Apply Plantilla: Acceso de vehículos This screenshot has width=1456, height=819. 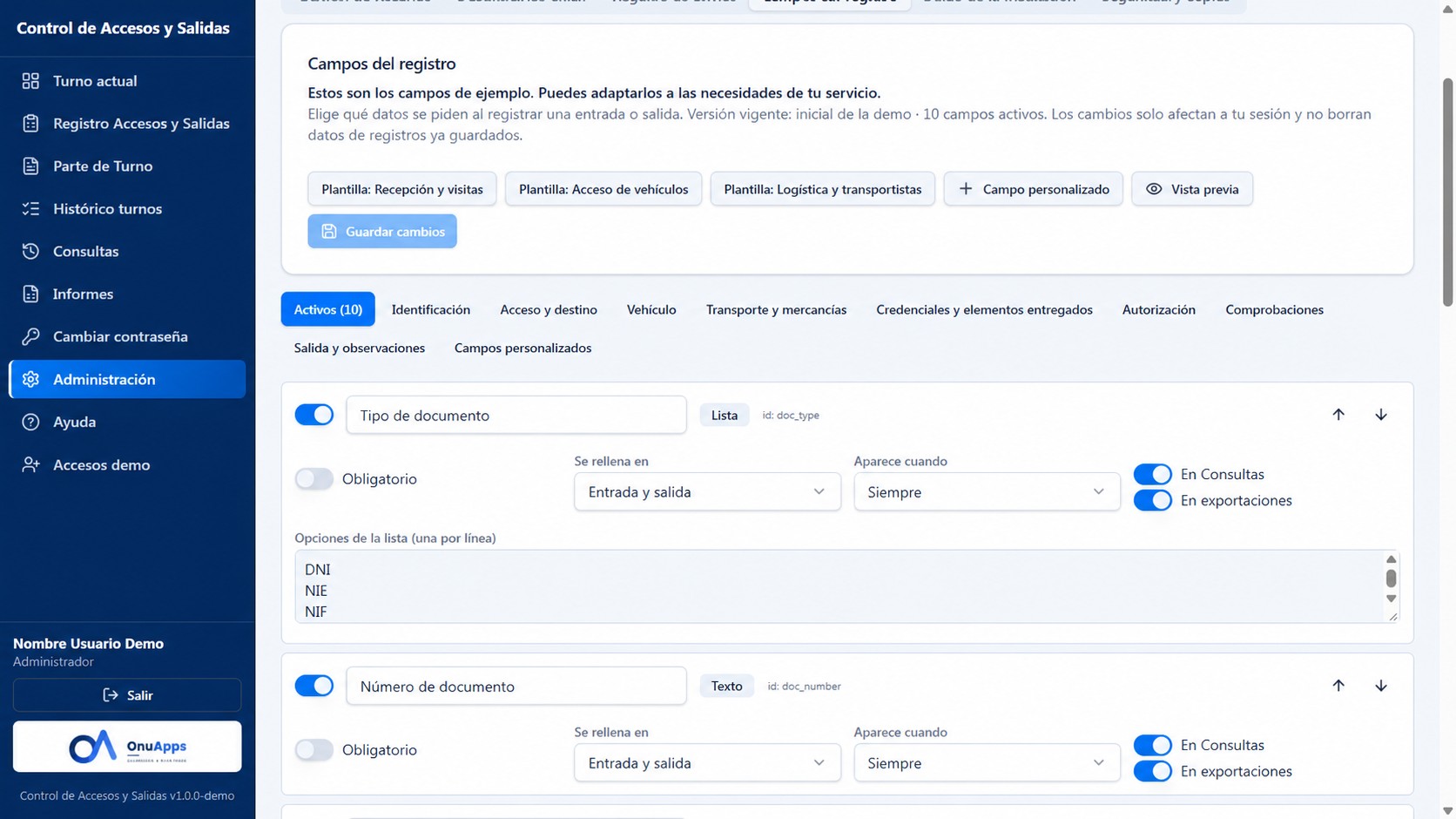tap(603, 189)
